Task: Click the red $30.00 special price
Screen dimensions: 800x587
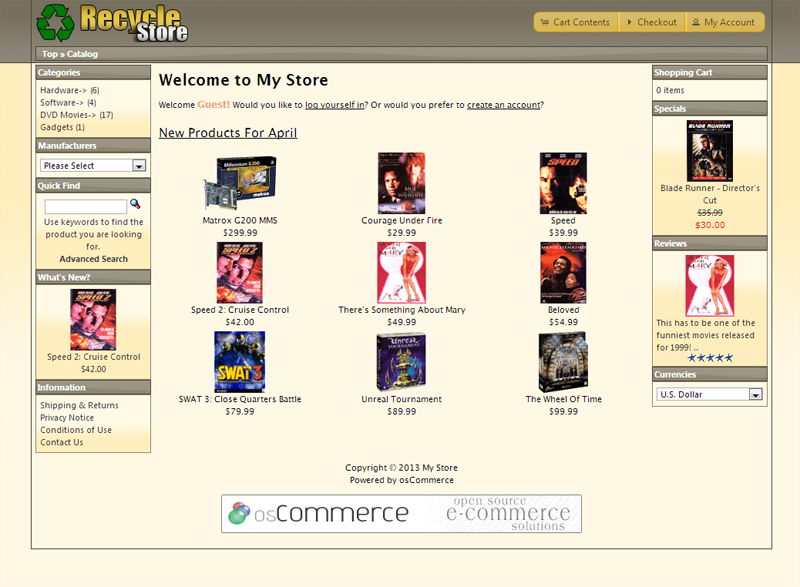Action: (x=710, y=225)
